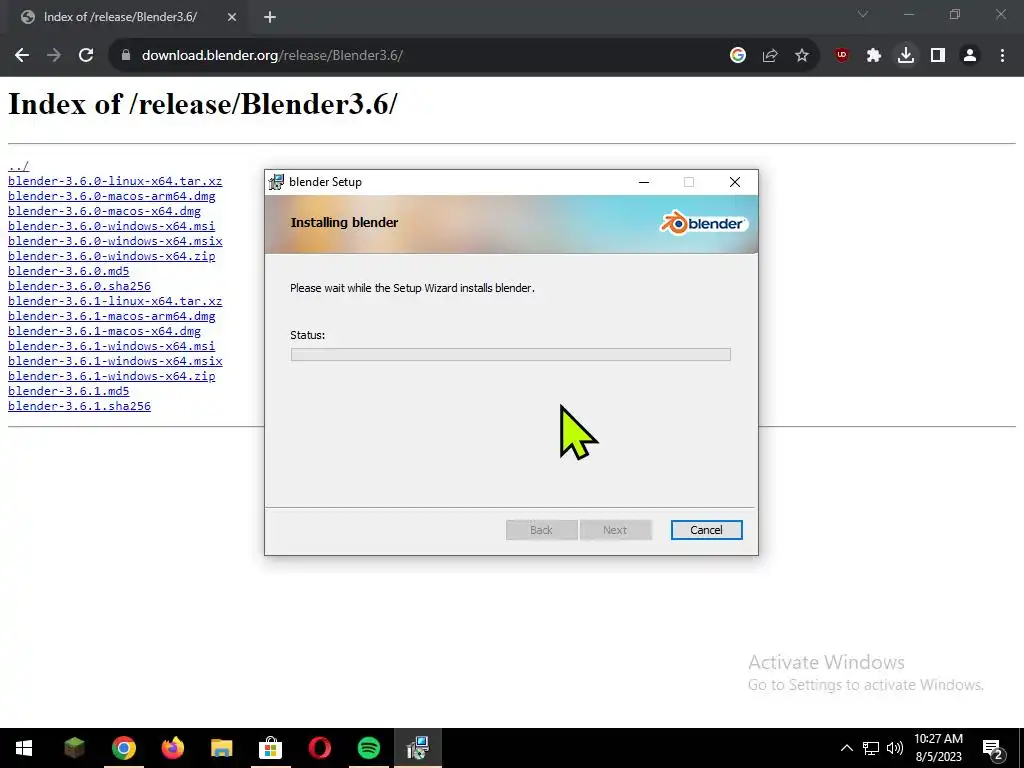
Task: Download blender-3.6.1-windows-x64.zip
Action: click(x=112, y=376)
